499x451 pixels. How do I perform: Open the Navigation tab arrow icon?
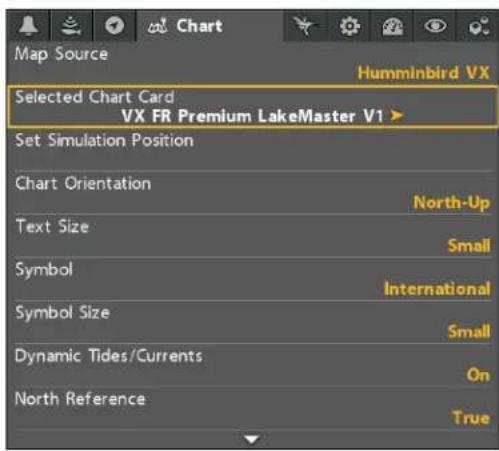[x=114, y=26]
